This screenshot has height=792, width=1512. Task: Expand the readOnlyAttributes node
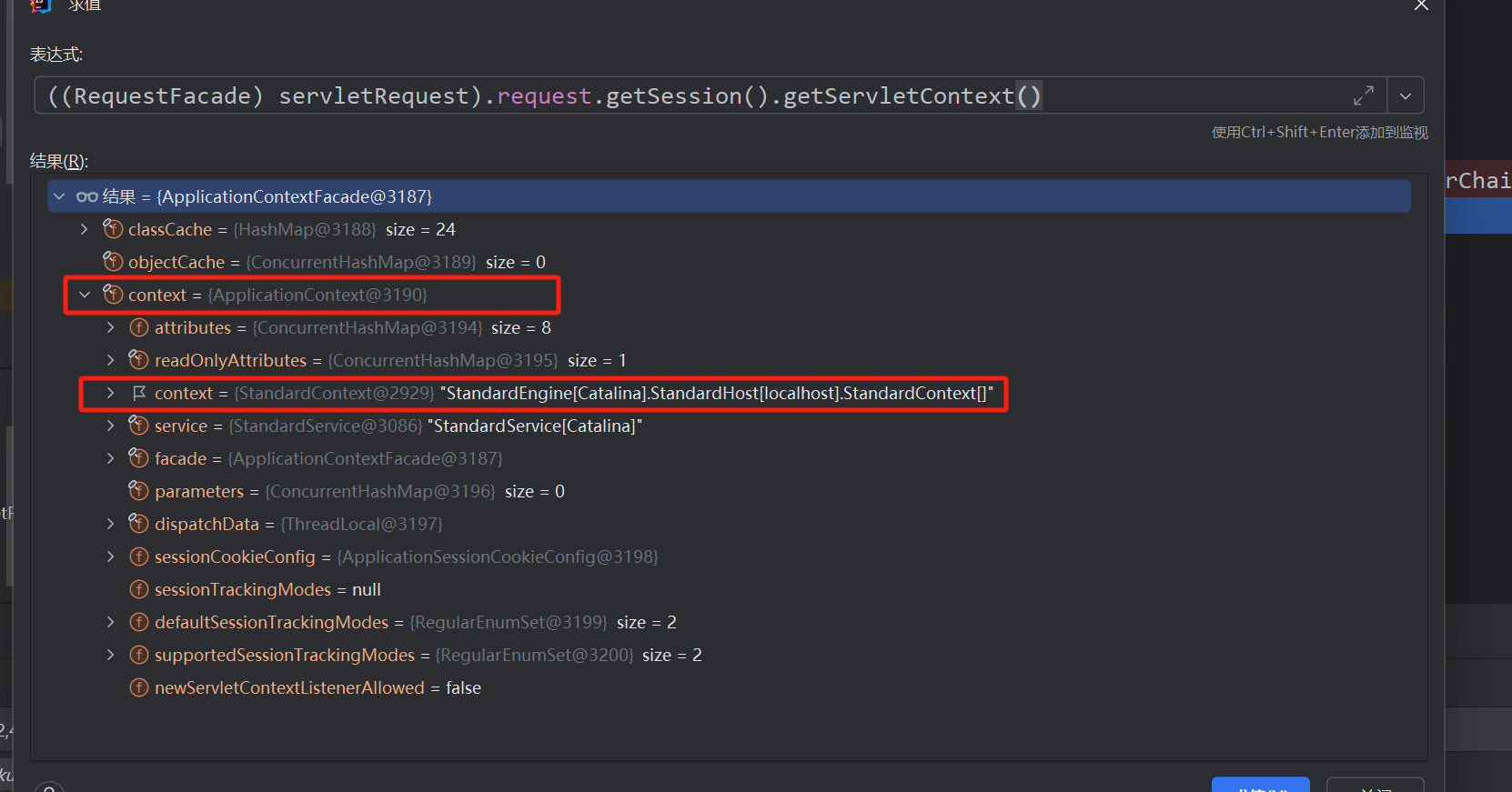(x=111, y=360)
